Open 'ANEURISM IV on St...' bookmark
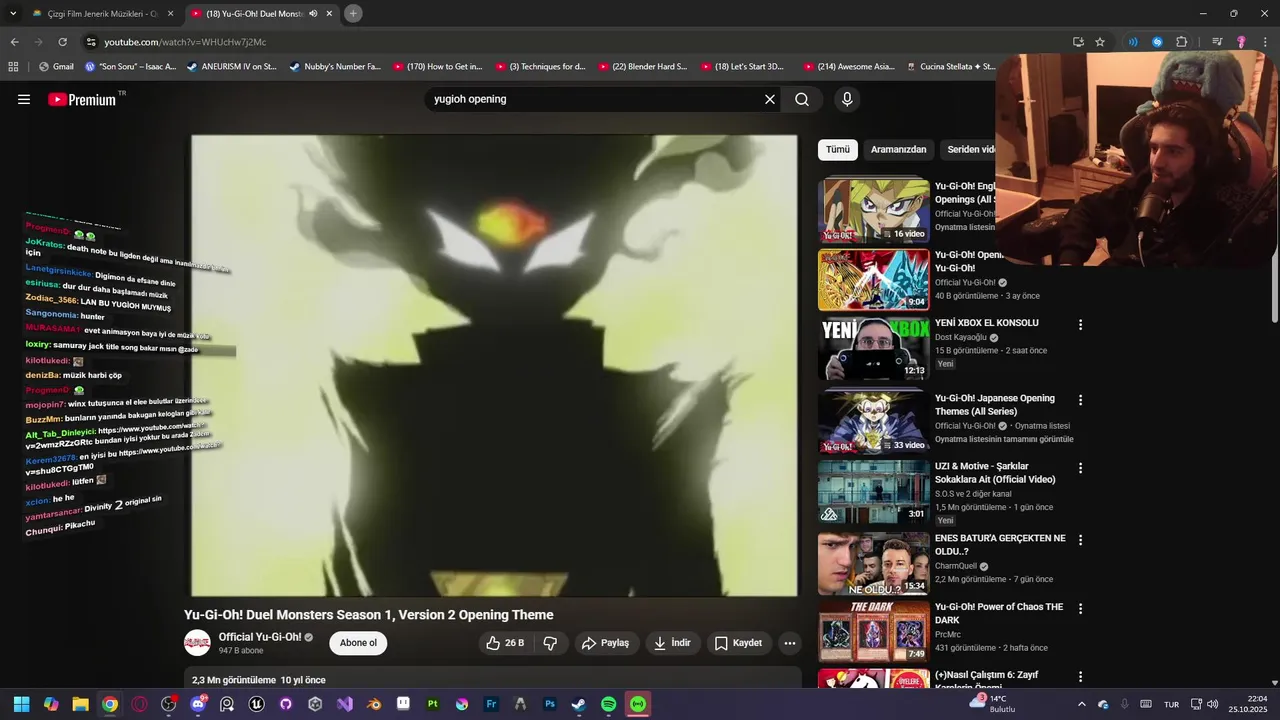Viewport: 1280px width, 720px height. (x=231, y=67)
